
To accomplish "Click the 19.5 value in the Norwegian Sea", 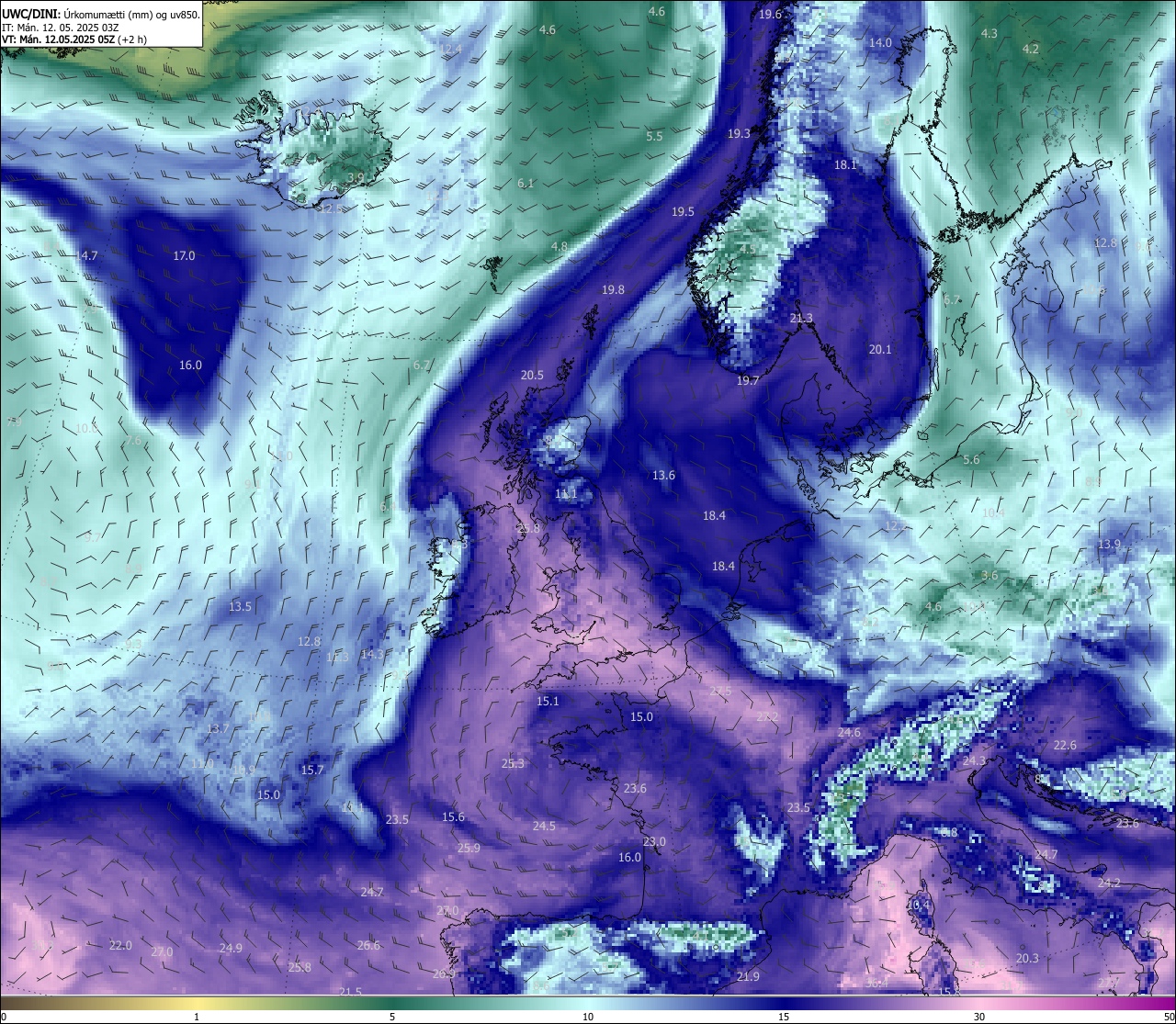I will point(683,211).
